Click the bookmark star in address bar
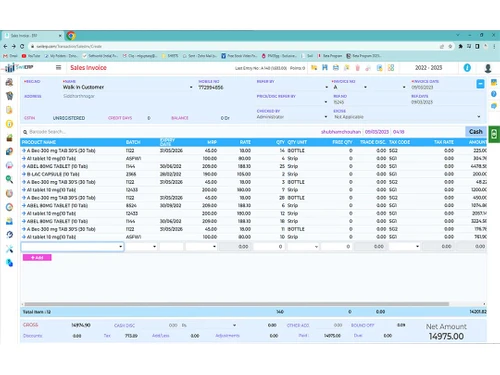This screenshot has width=500, height=375. [450, 46]
